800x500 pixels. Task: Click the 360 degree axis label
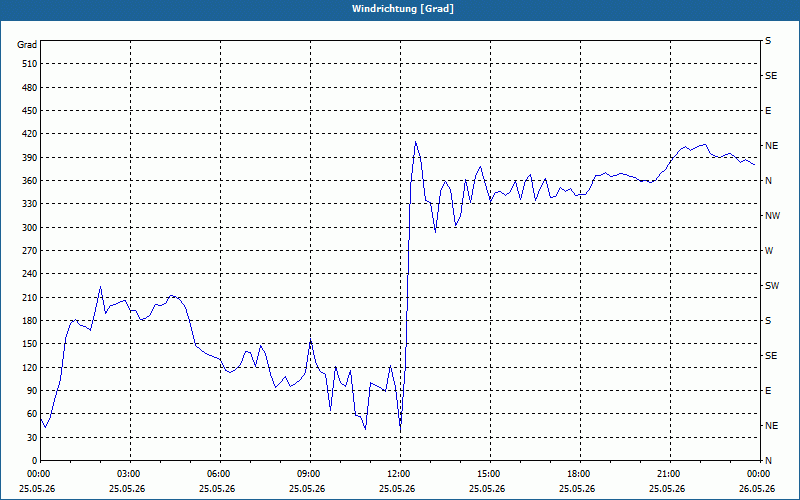point(30,181)
